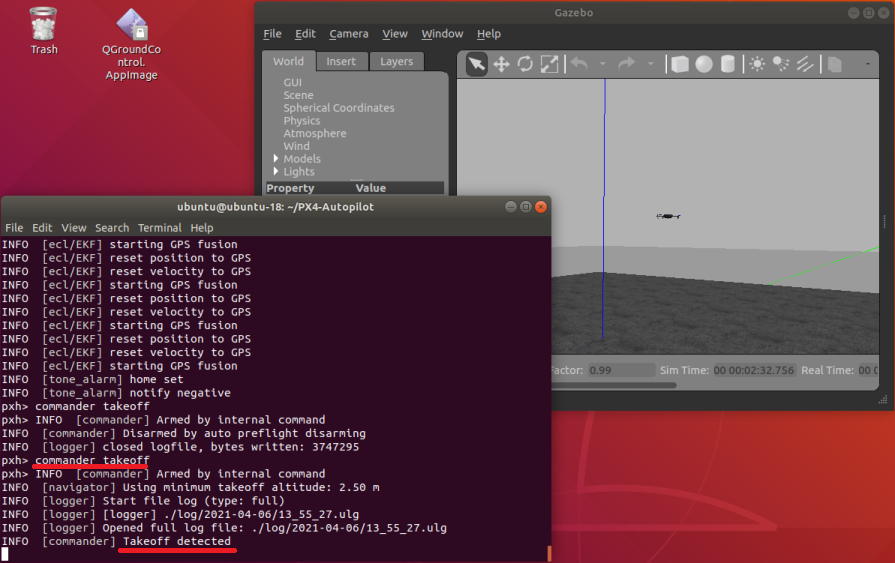Expand the Lights tree node
This screenshot has height=563, width=895.
(x=276, y=171)
